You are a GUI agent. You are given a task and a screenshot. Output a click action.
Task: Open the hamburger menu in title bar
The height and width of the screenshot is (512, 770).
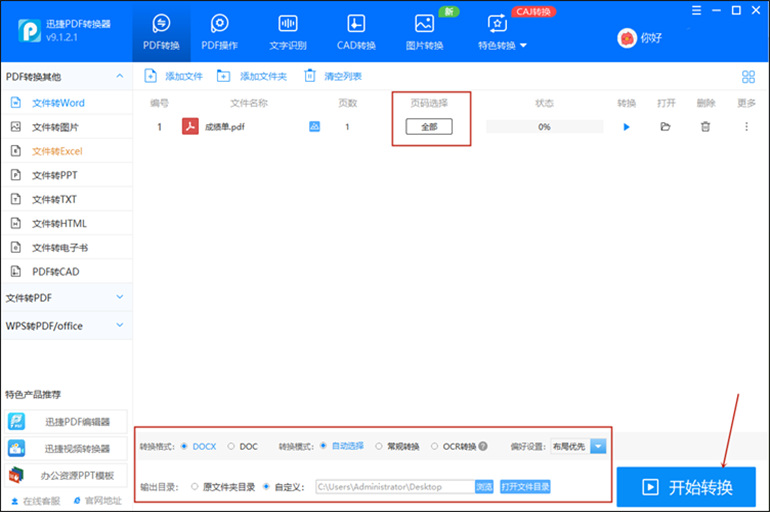coord(696,10)
